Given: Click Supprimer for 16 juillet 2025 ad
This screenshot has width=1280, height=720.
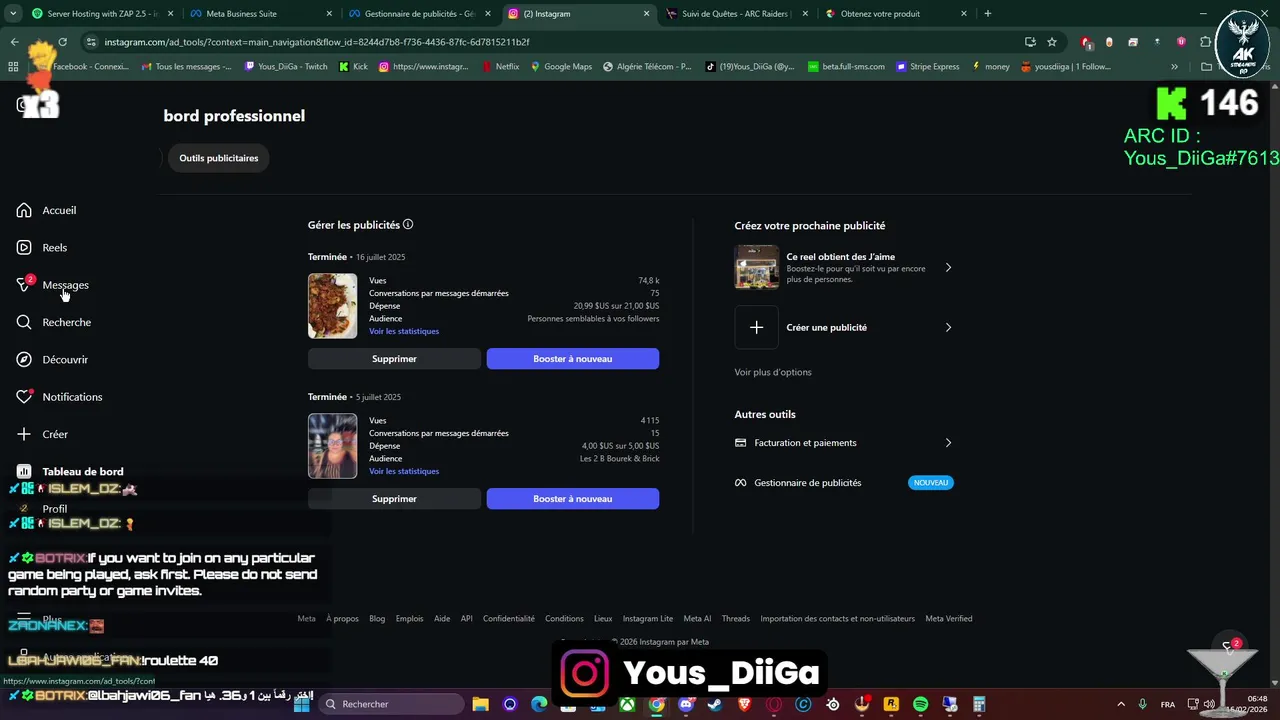Looking at the screenshot, I should coord(394,359).
